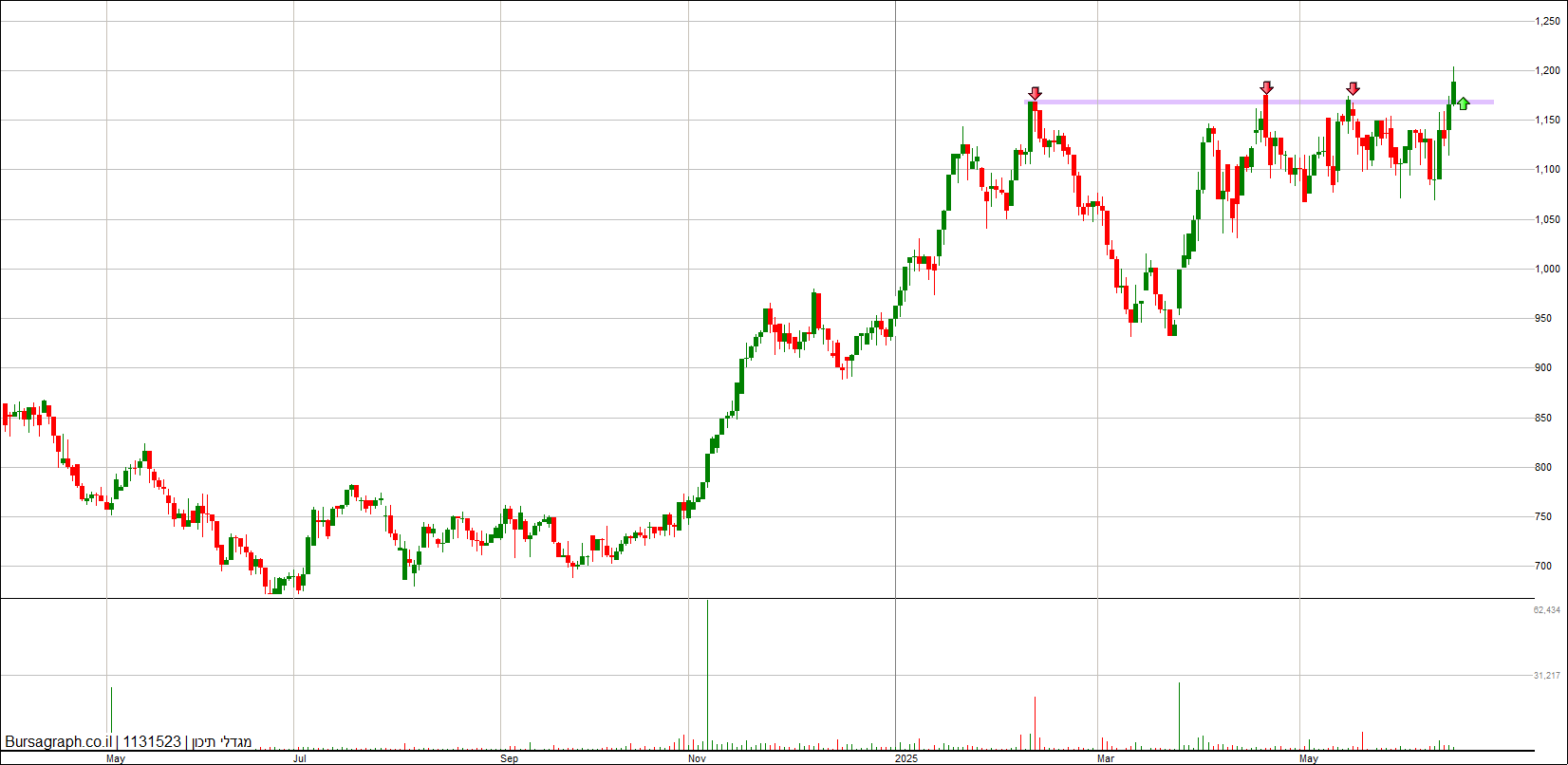Click the red arrow above the late-April peak
Viewport: 1568px width, 765px height.
(x=1267, y=87)
